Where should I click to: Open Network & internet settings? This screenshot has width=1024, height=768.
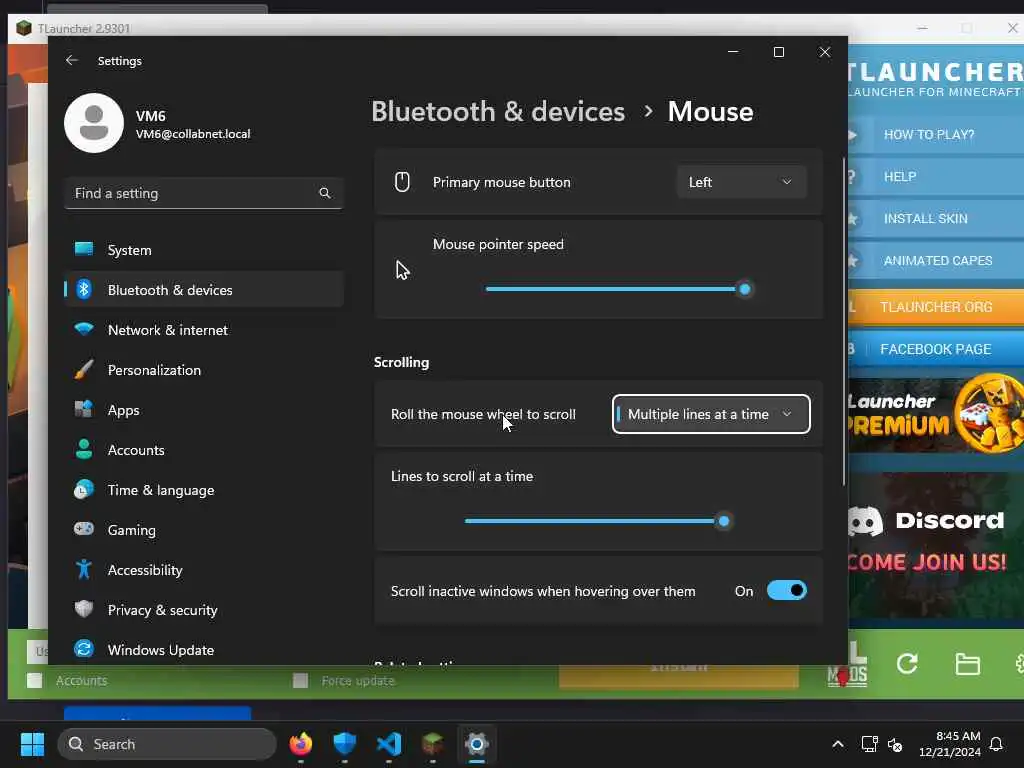pyautogui.click(x=204, y=330)
